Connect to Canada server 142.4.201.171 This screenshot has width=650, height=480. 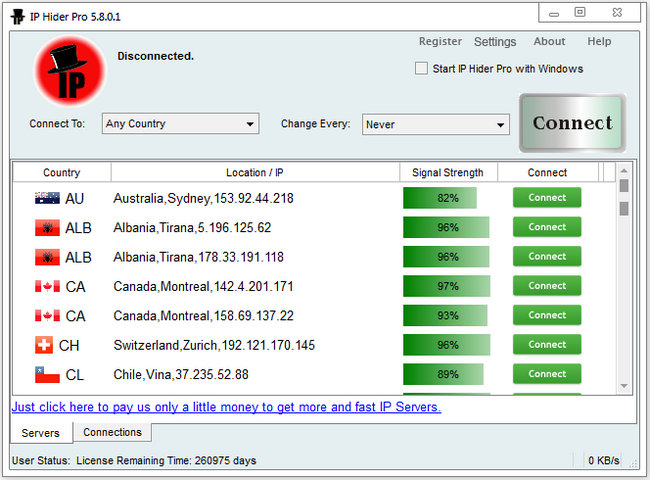[x=547, y=286]
